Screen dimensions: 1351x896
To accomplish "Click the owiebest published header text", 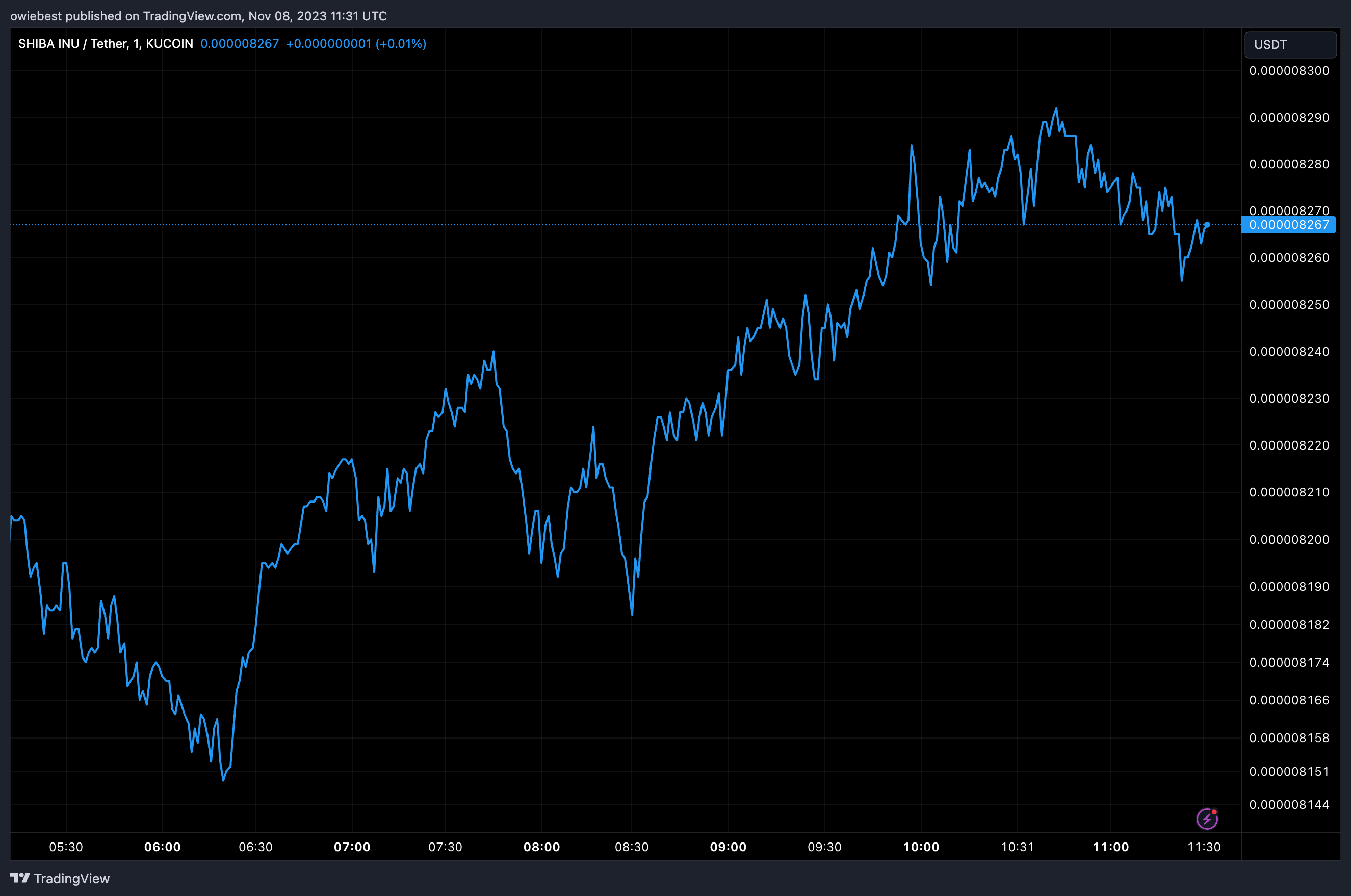I will 198,16.
